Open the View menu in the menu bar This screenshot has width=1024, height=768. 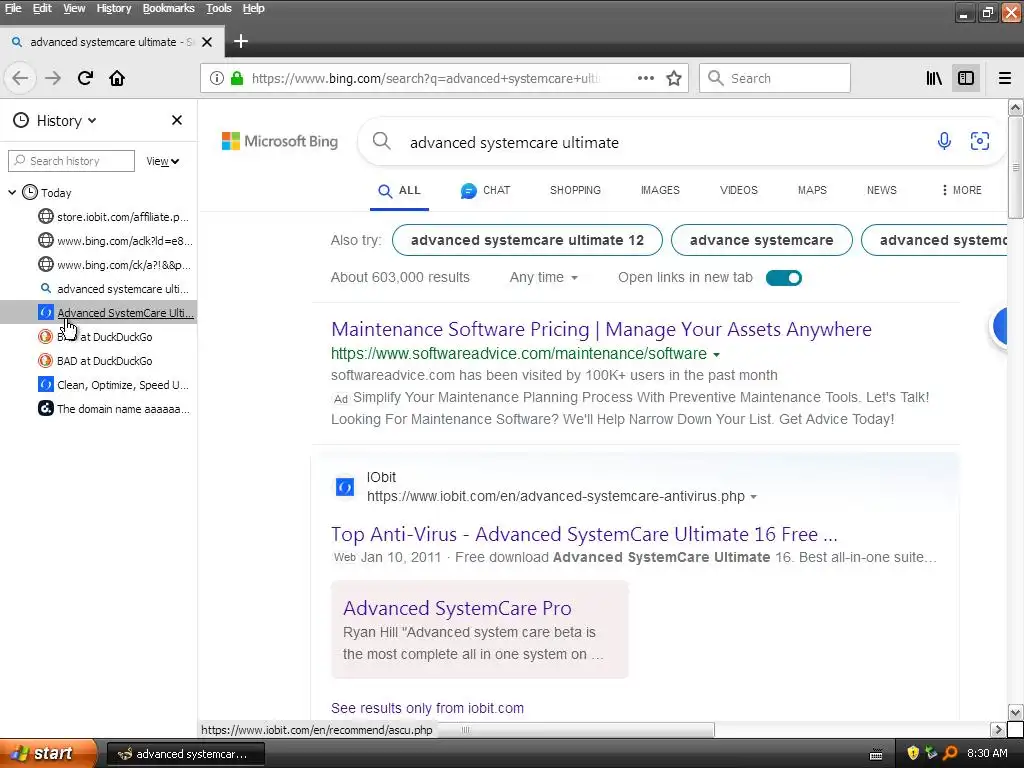[x=74, y=8]
